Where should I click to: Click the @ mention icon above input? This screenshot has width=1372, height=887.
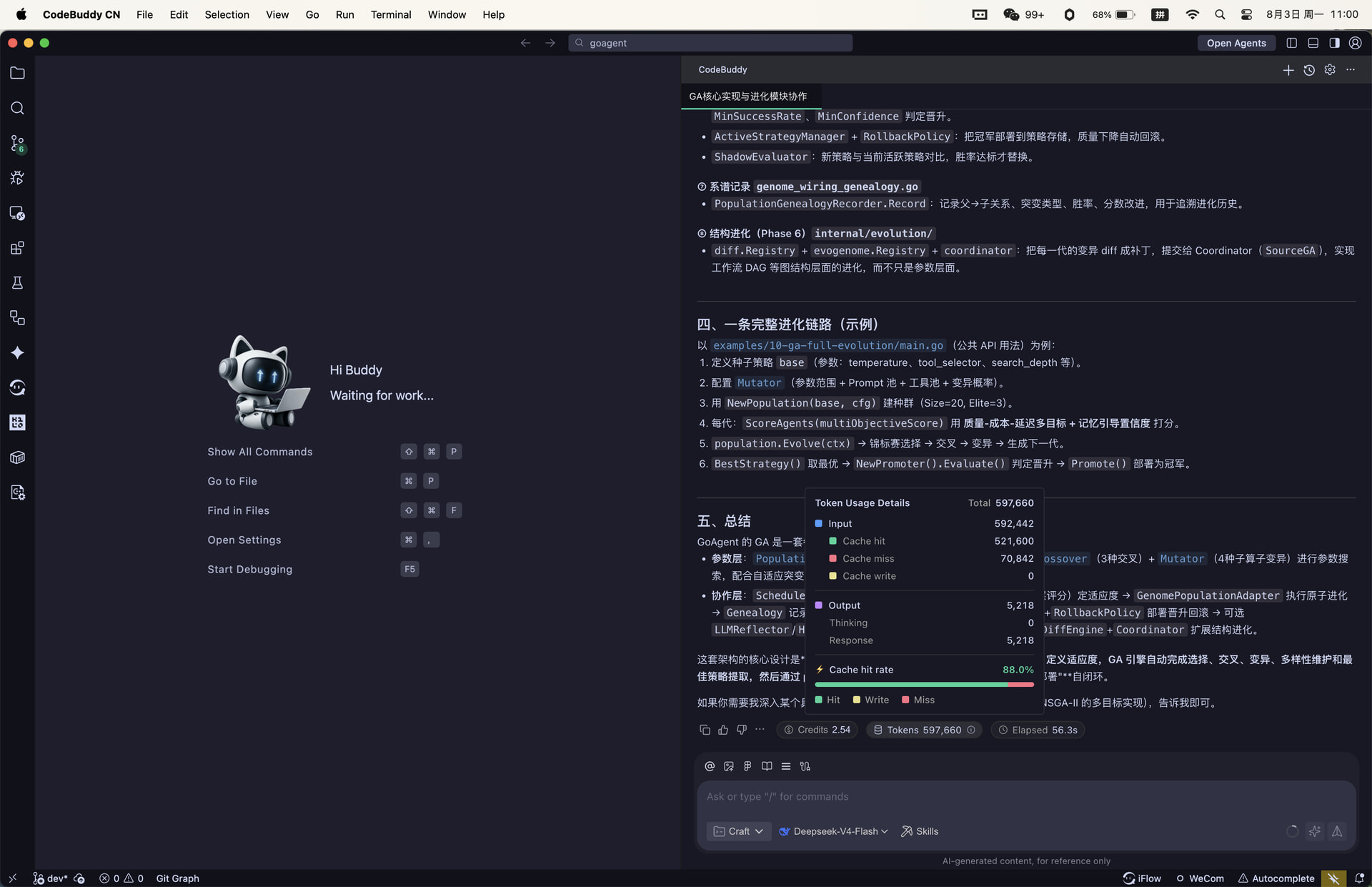[x=710, y=766]
